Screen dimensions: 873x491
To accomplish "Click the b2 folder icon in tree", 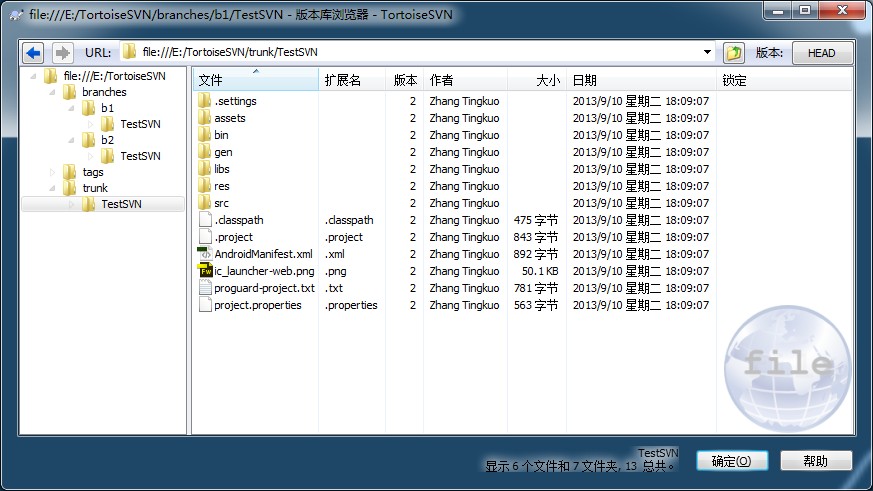I will point(89,140).
